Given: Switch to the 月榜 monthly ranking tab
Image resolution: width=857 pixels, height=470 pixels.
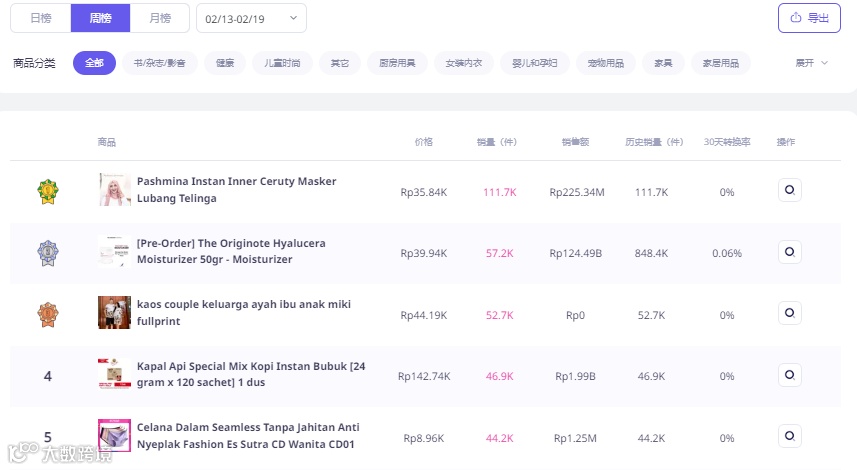Looking at the screenshot, I should click(x=159, y=18).
